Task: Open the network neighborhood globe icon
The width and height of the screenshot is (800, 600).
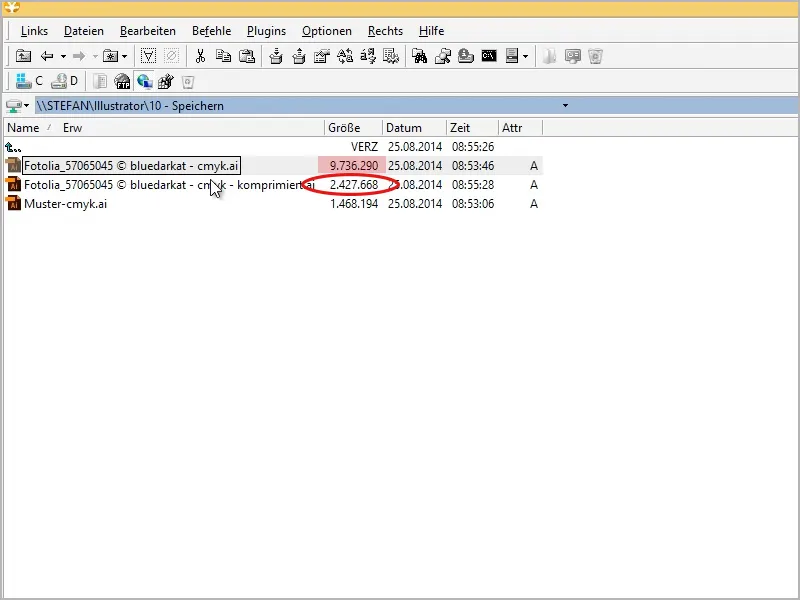Action: click(144, 81)
